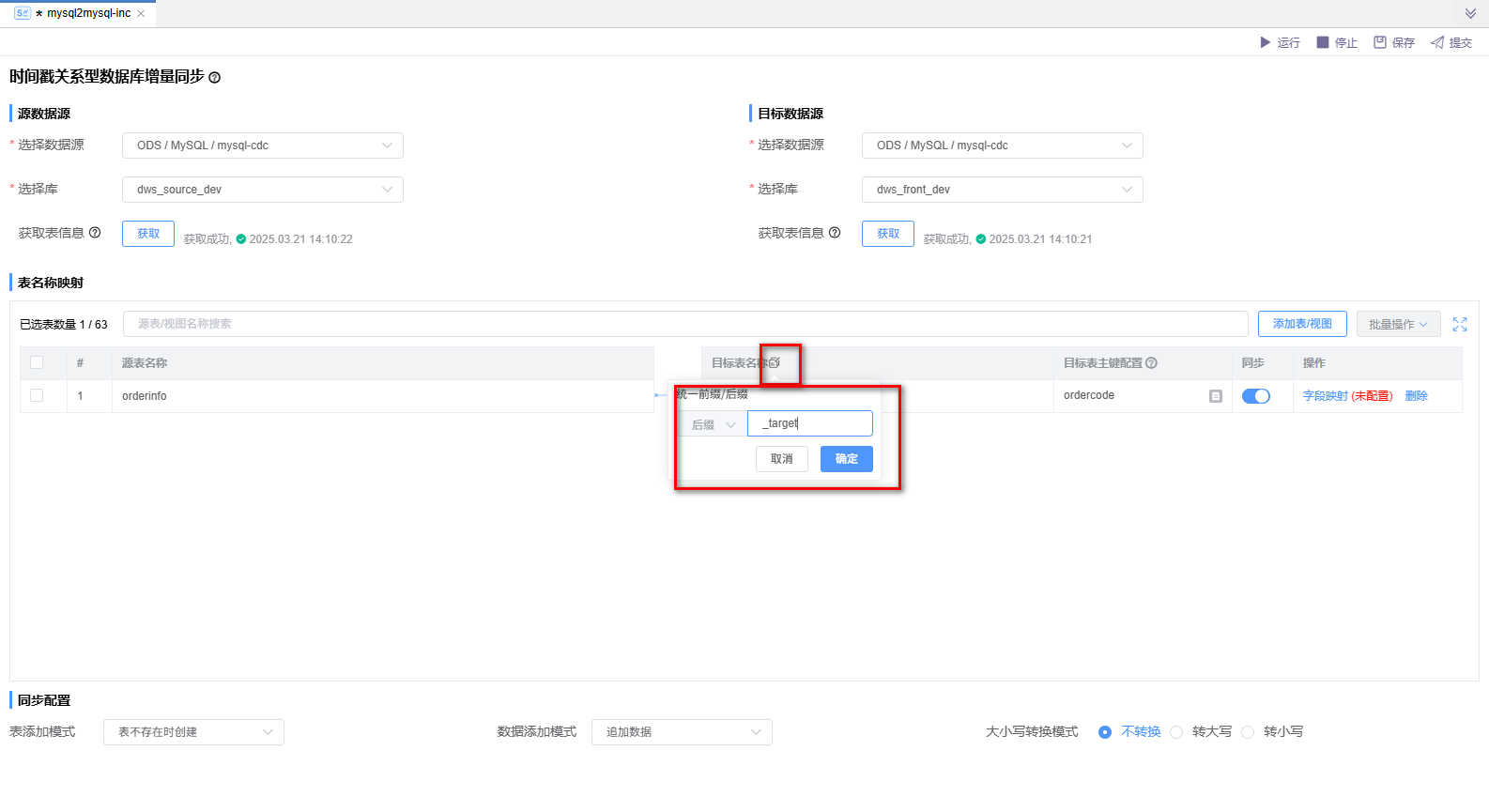Open the 字段映射 field mapping link

[x=1325, y=396]
